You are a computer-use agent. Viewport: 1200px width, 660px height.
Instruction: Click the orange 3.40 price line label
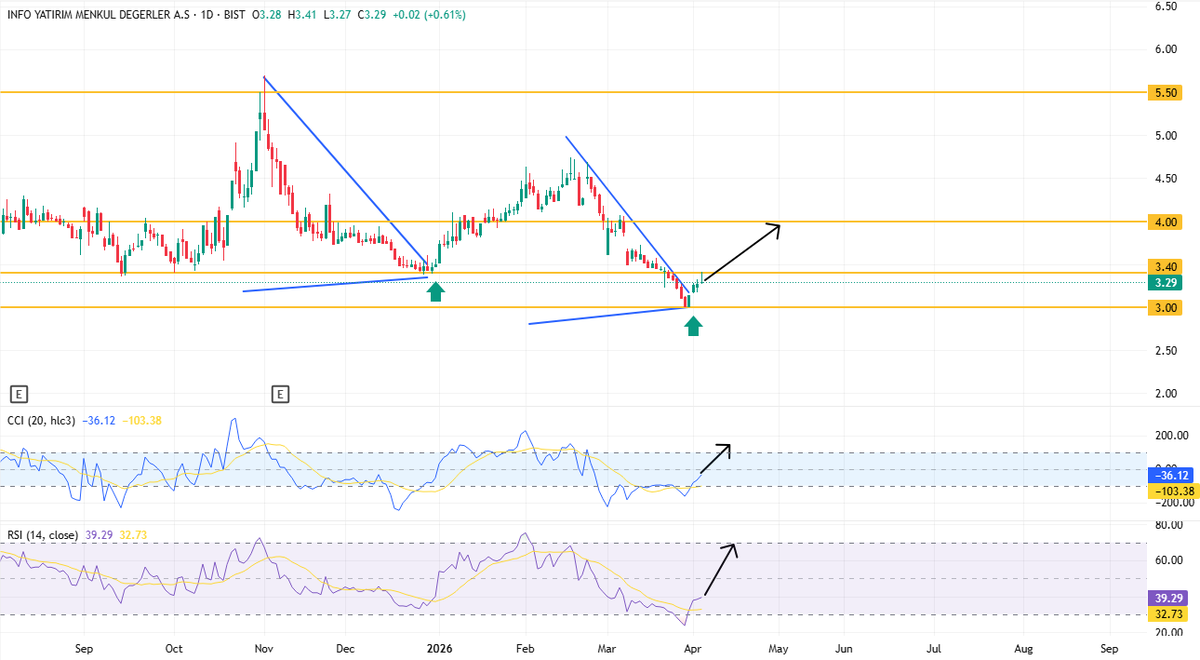[1165, 267]
